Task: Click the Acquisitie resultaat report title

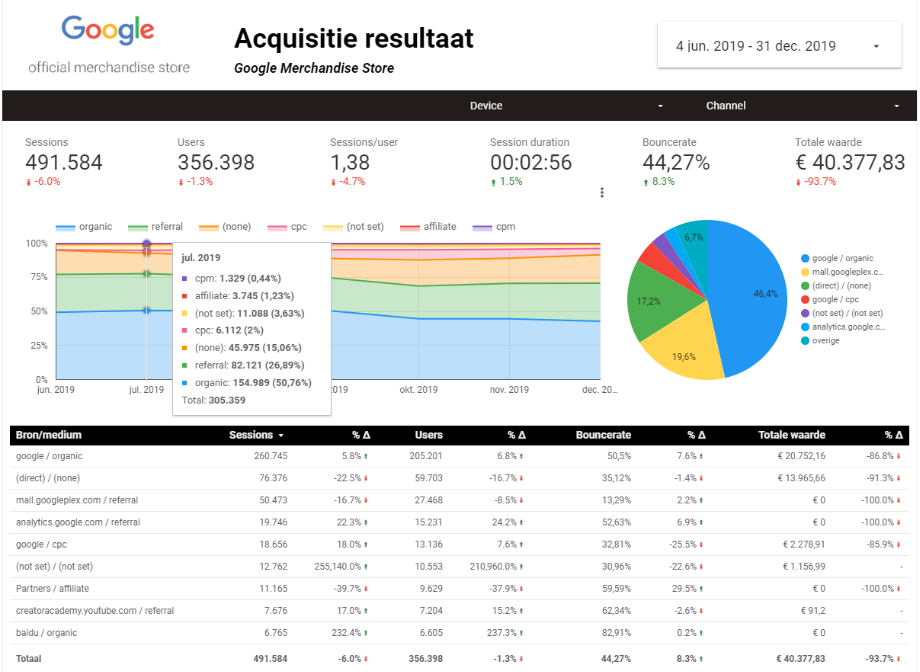Action: [x=354, y=39]
